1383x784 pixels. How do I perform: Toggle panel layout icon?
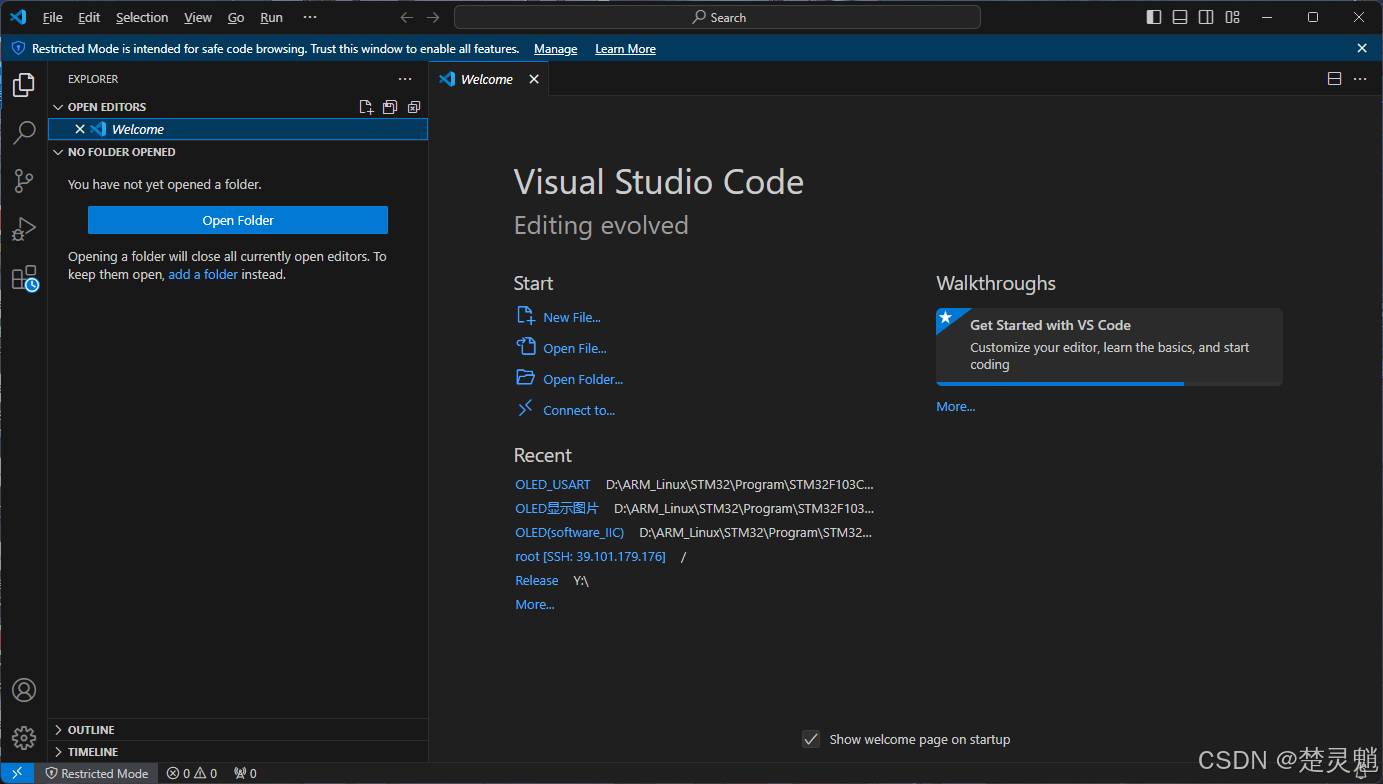click(1180, 17)
